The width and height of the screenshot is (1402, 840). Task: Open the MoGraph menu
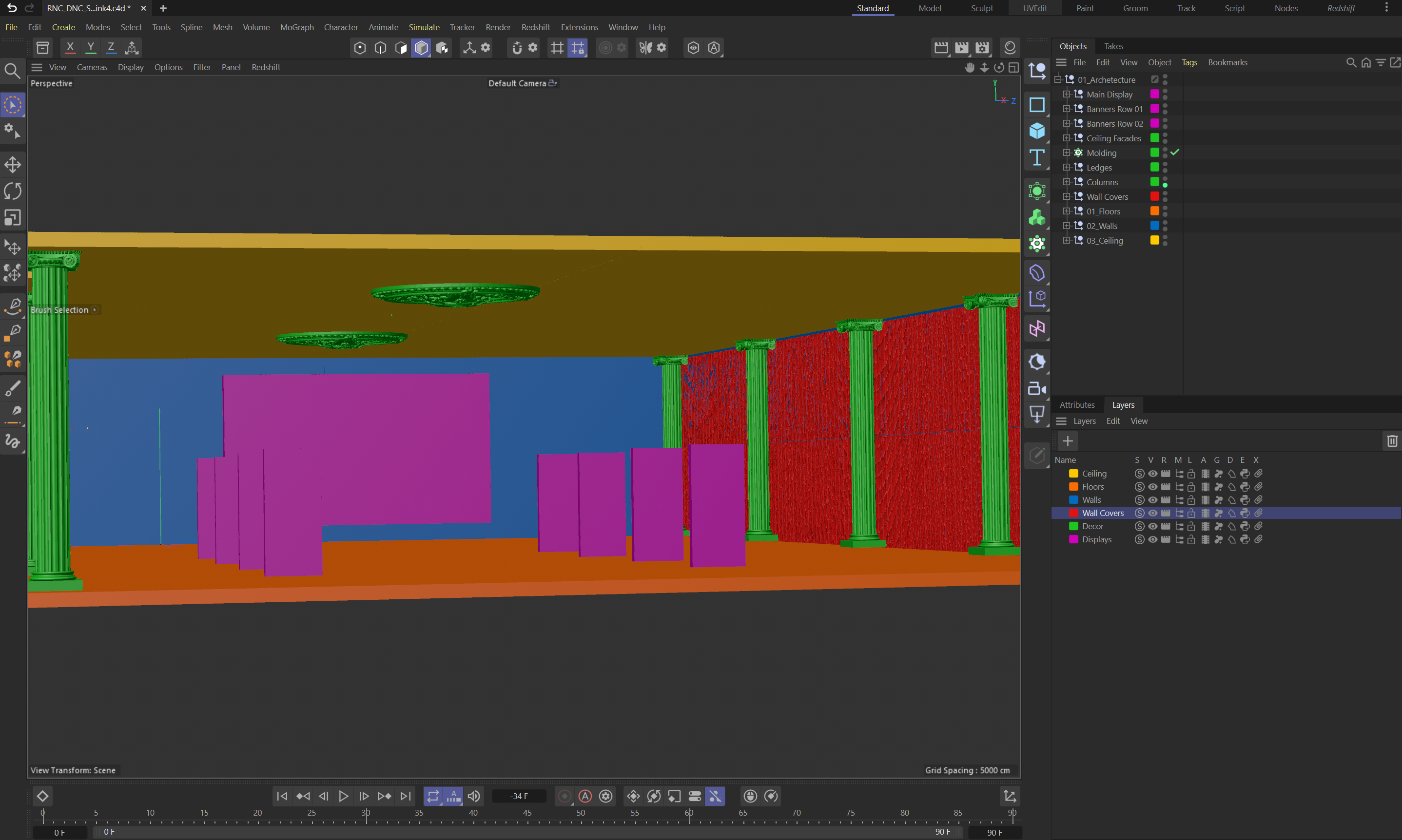[297, 27]
